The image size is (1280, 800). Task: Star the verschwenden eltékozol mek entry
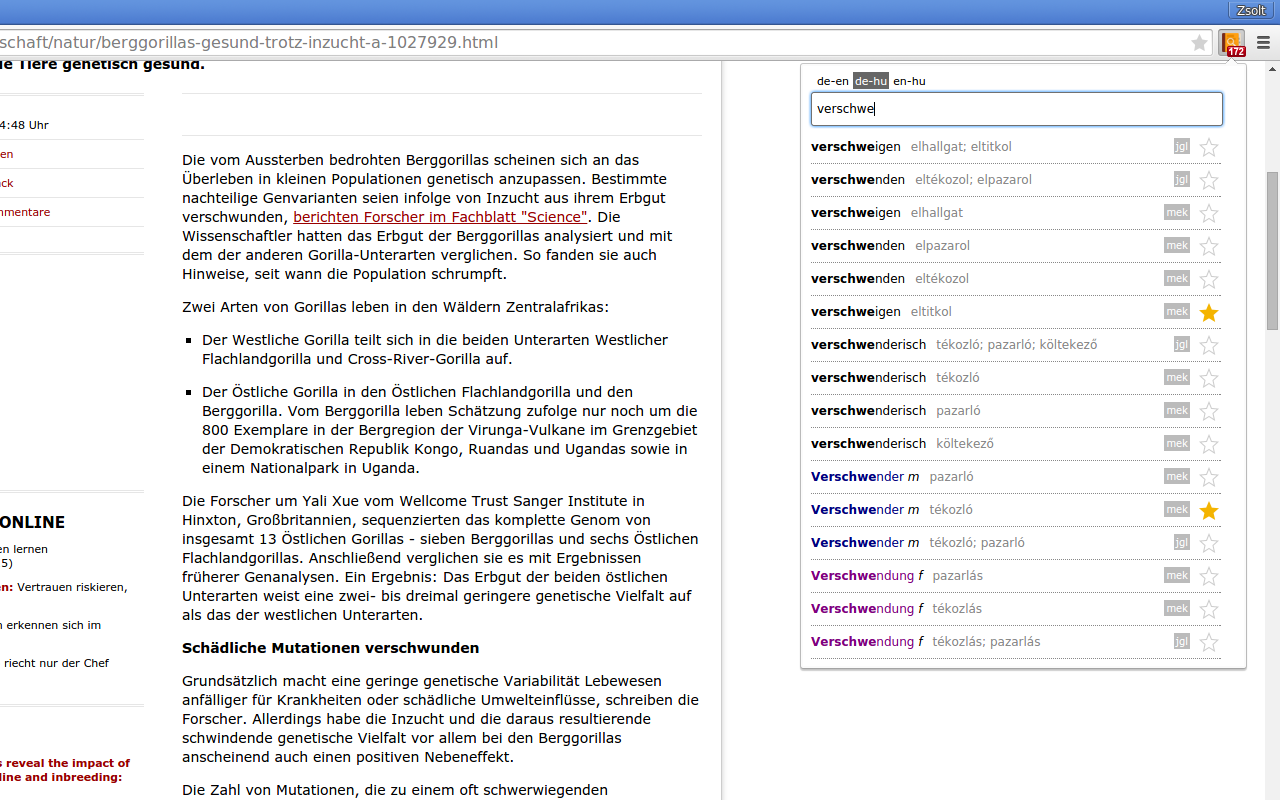point(1209,279)
